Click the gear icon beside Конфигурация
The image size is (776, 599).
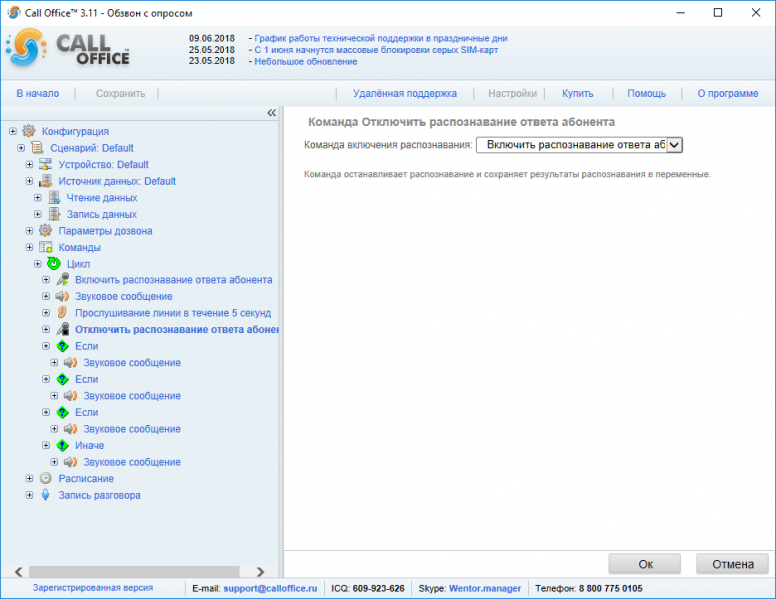(x=29, y=131)
